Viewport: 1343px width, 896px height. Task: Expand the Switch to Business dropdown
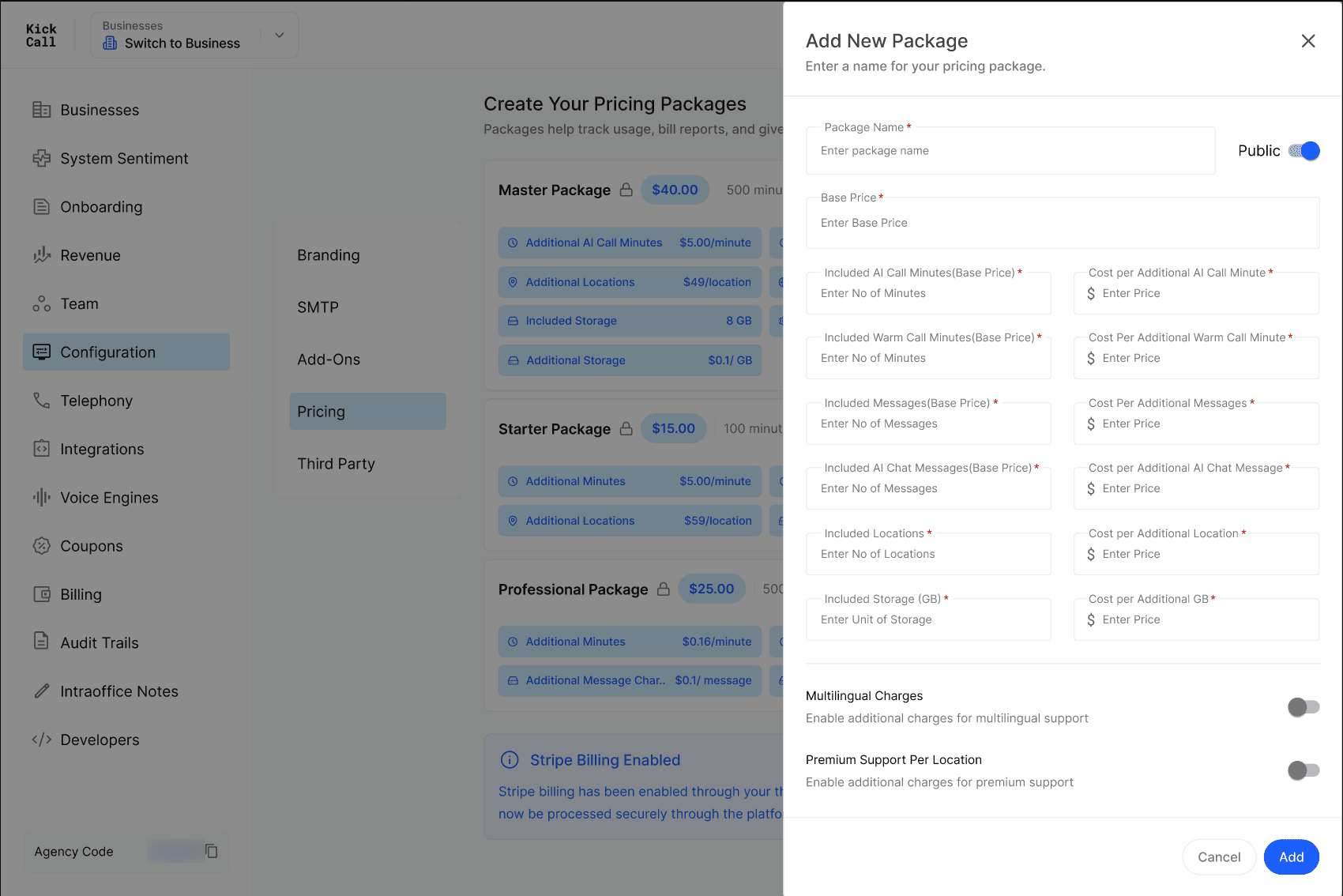[x=279, y=35]
